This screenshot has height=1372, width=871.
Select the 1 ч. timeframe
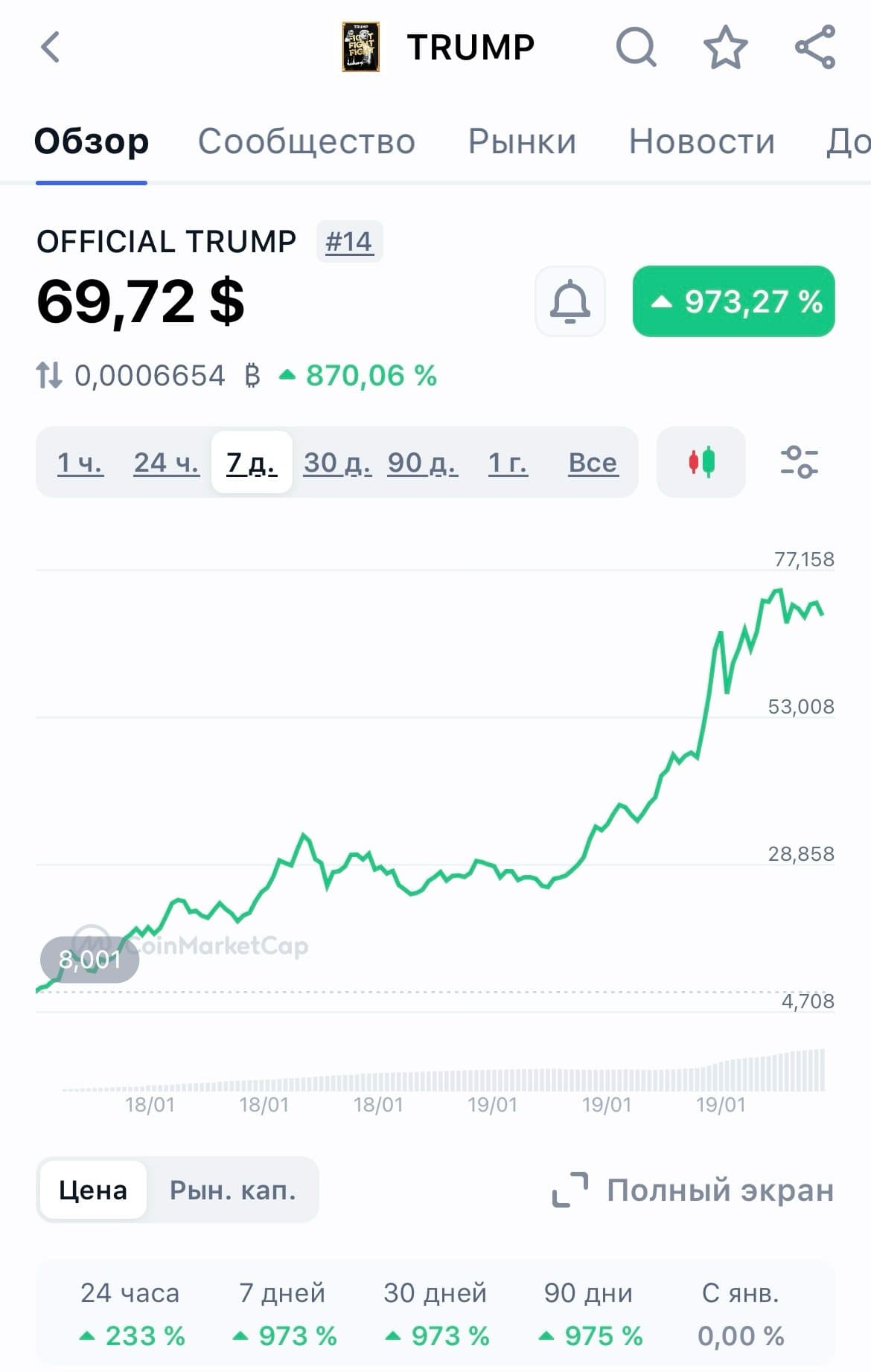[80, 463]
